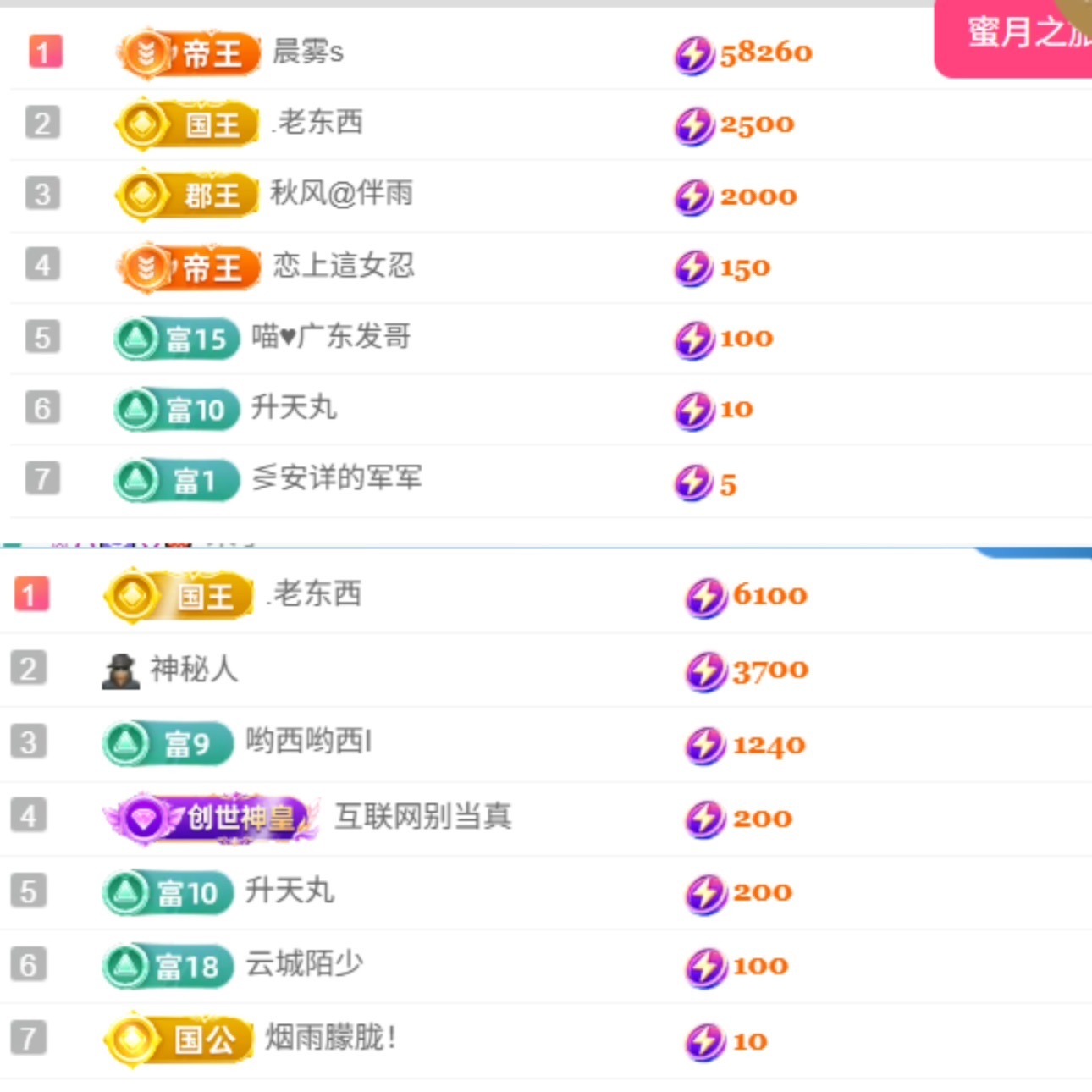Click the 富10 badge in the 升天丸 row scoring 200

click(x=168, y=892)
